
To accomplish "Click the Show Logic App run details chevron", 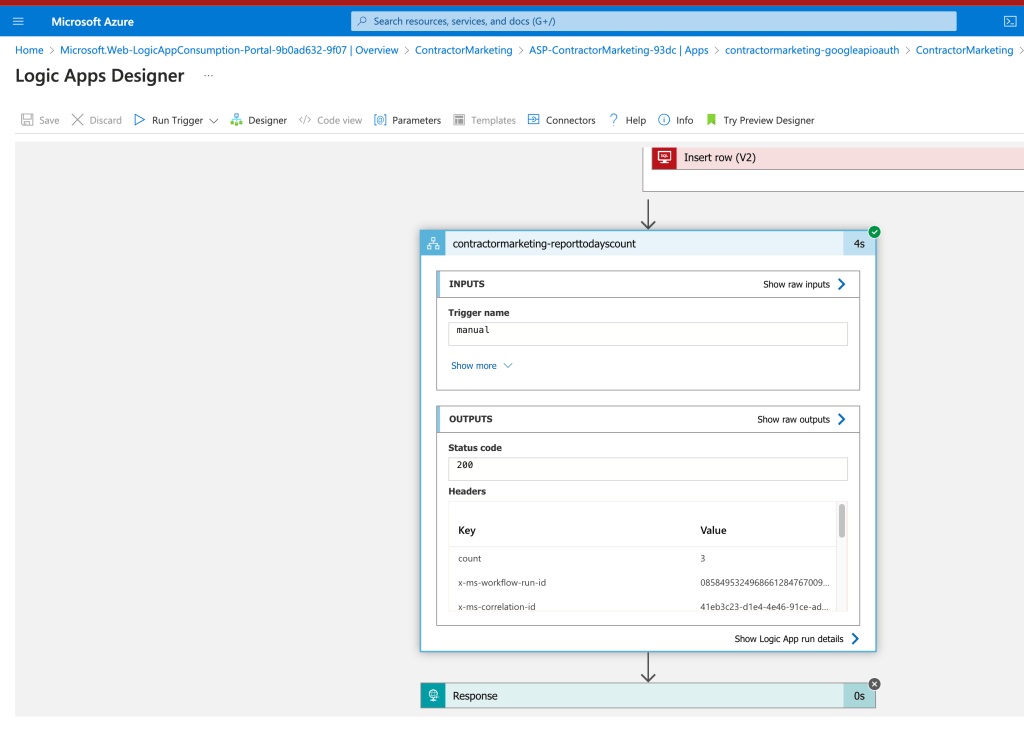I will (856, 639).
